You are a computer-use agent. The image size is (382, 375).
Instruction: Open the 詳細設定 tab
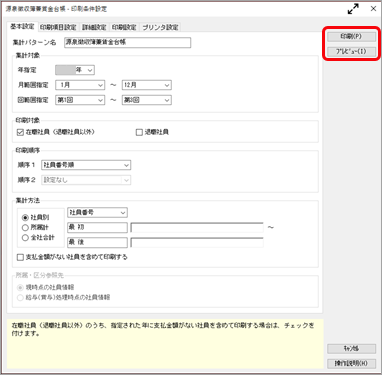pos(94,27)
